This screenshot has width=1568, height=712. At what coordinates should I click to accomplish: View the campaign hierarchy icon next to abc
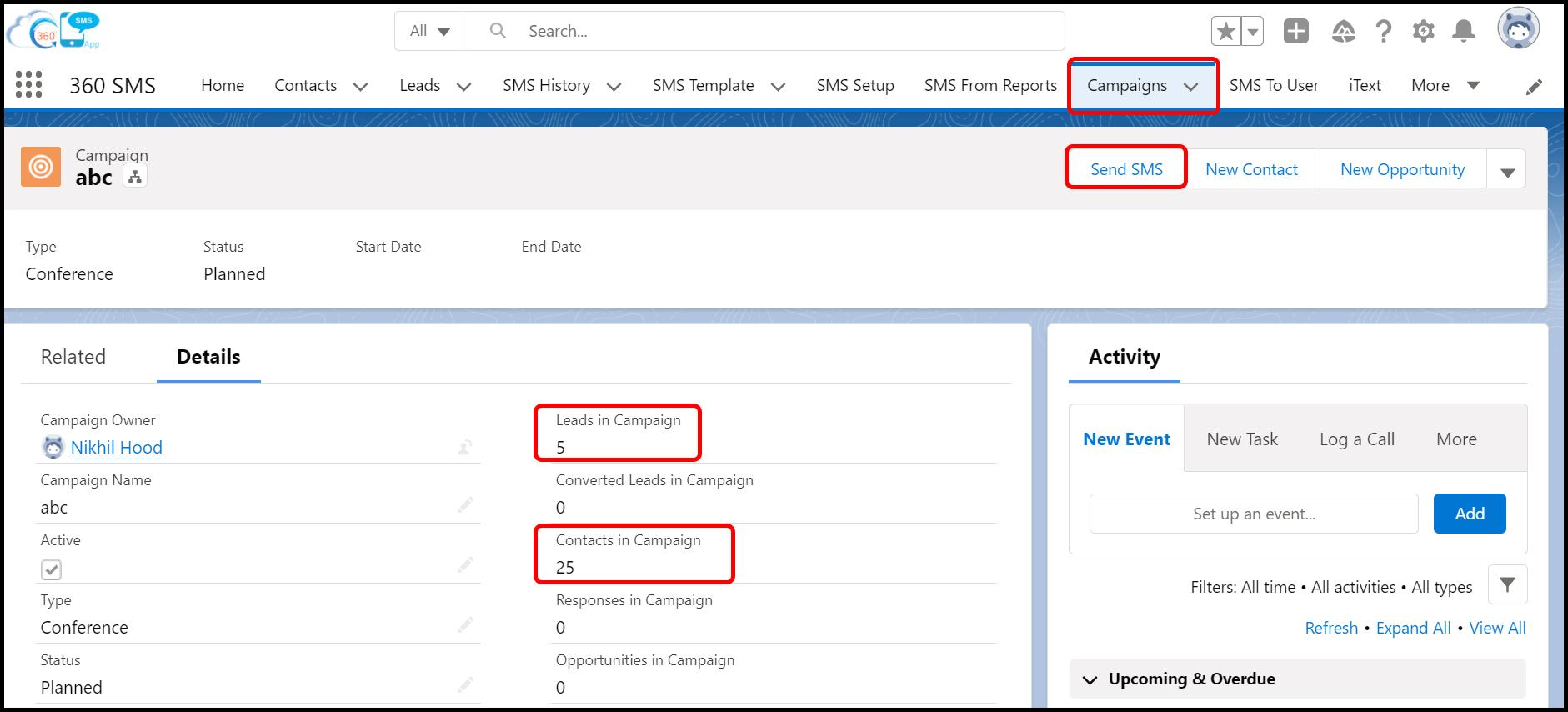click(x=135, y=177)
